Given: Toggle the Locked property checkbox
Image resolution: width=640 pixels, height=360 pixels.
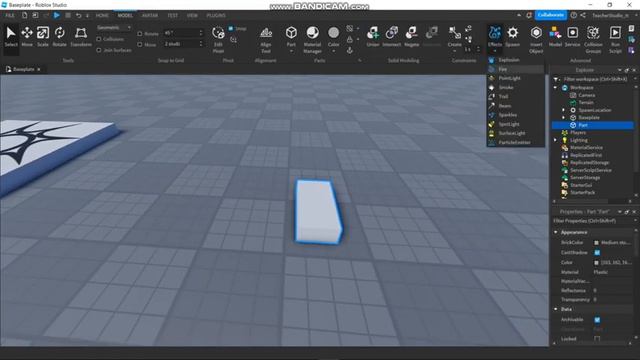Looking at the screenshot, I should point(597,338).
